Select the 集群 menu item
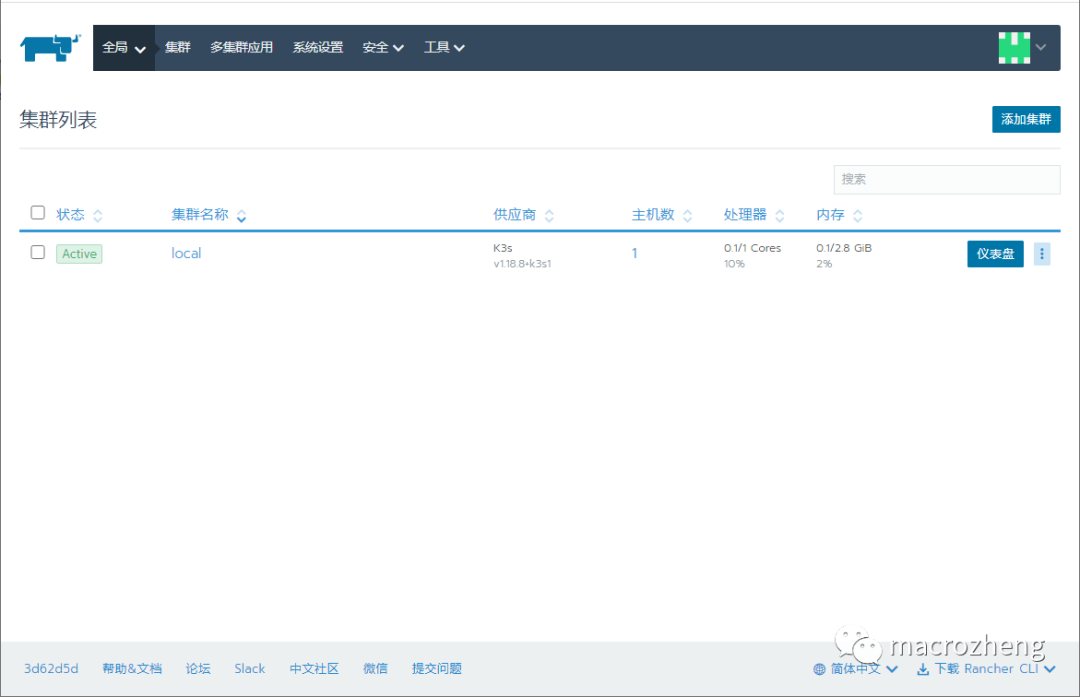Image resolution: width=1080 pixels, height=697 pixels. click(x=177, y=47)
